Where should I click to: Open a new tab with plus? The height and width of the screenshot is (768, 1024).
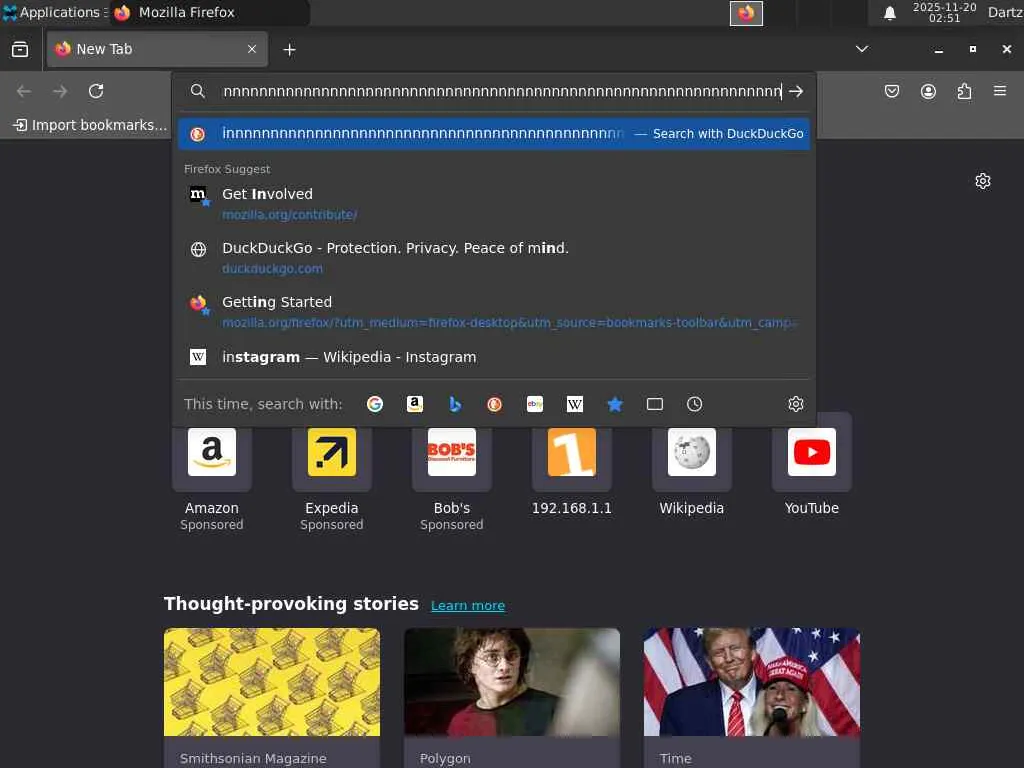click(289, 50)
